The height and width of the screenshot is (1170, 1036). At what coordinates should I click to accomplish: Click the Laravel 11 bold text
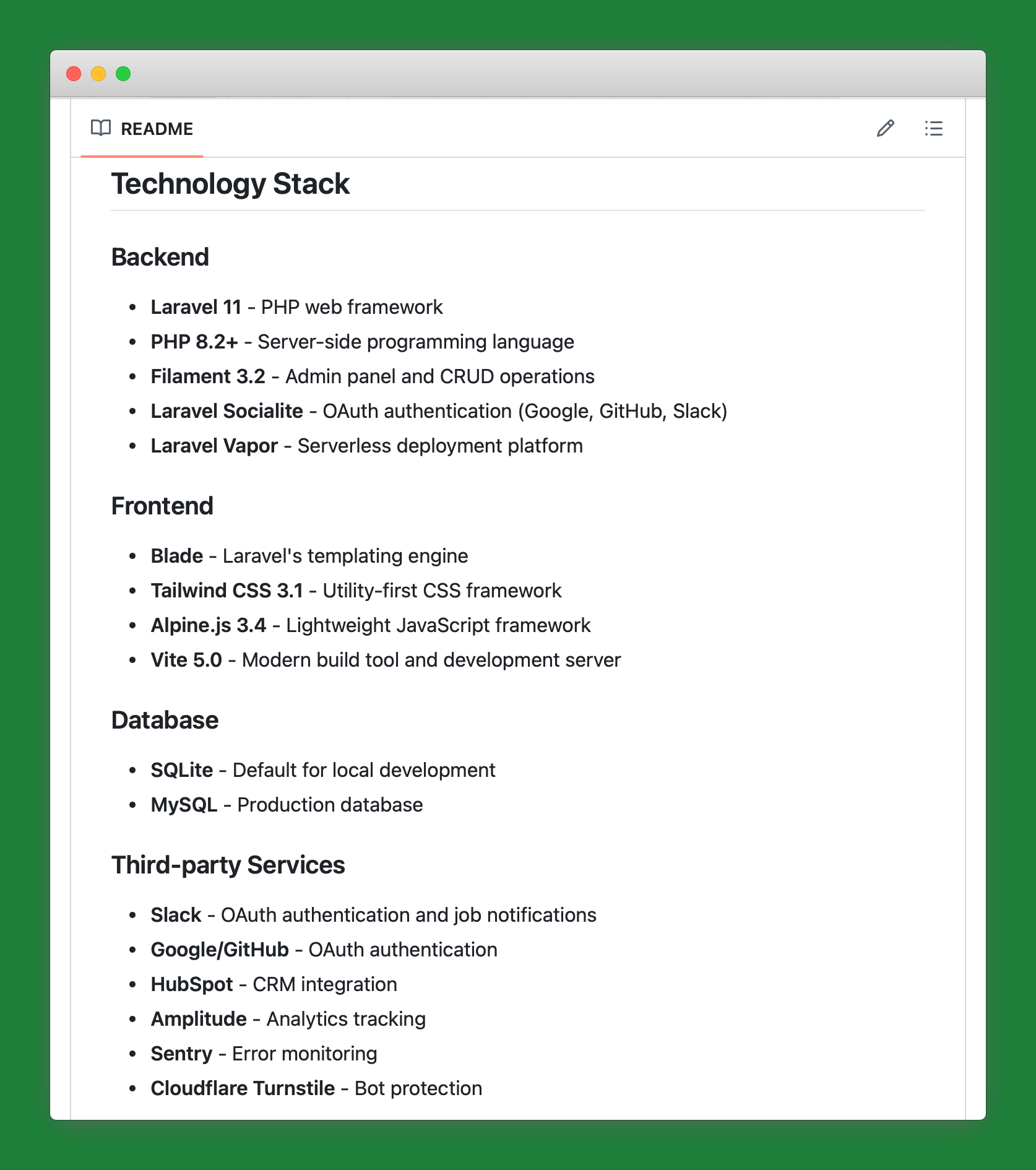point(196,307)
